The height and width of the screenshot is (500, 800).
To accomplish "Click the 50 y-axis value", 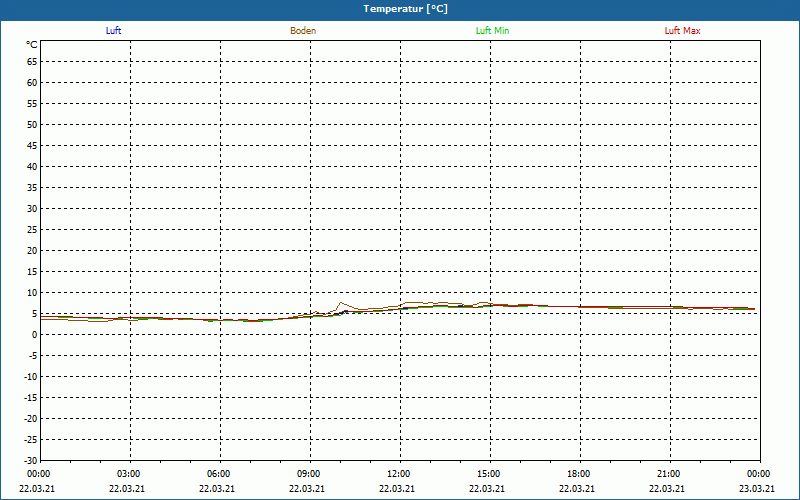I will point(32,124).
